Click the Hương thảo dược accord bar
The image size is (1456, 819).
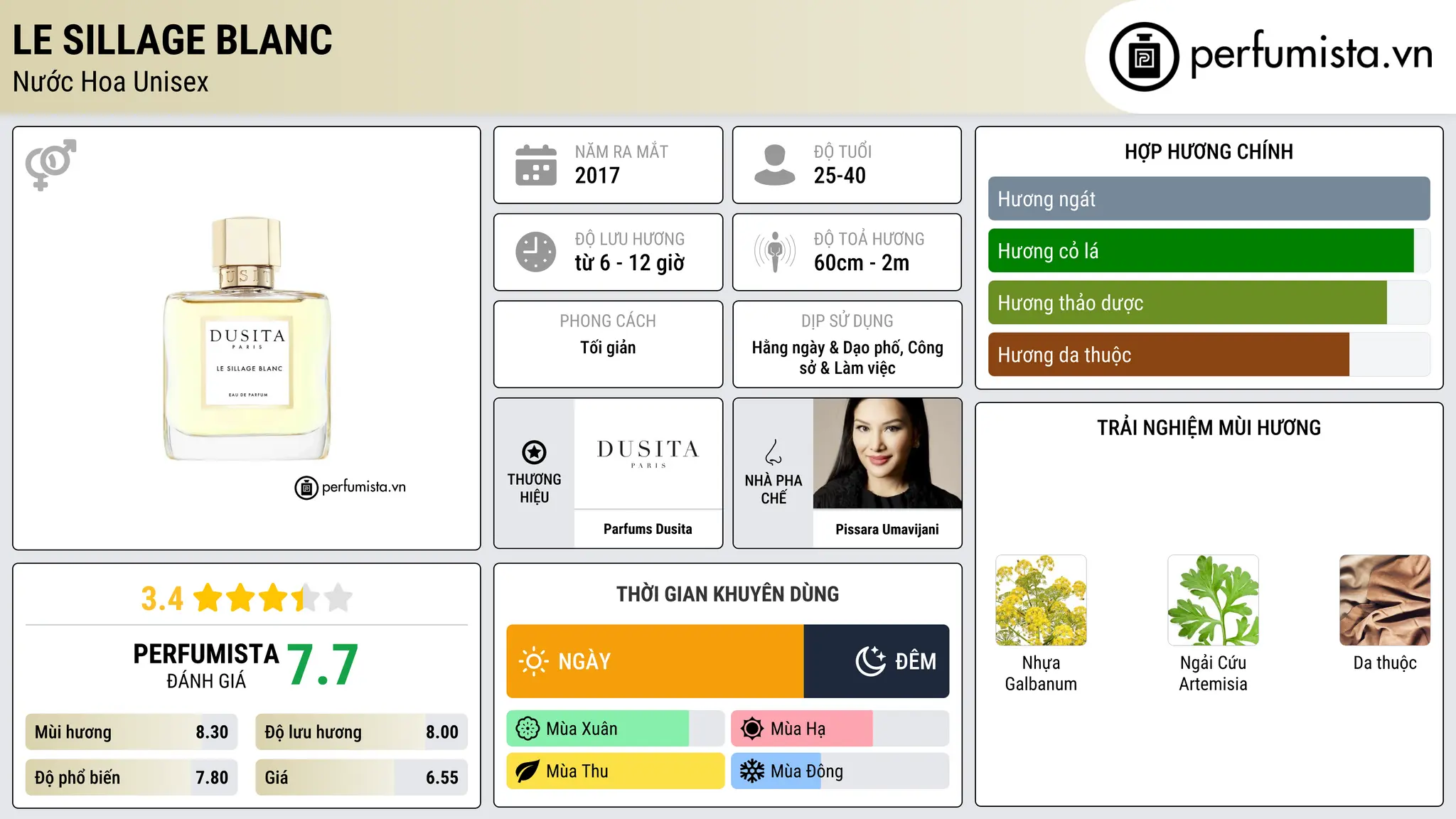click(1209, 303)
